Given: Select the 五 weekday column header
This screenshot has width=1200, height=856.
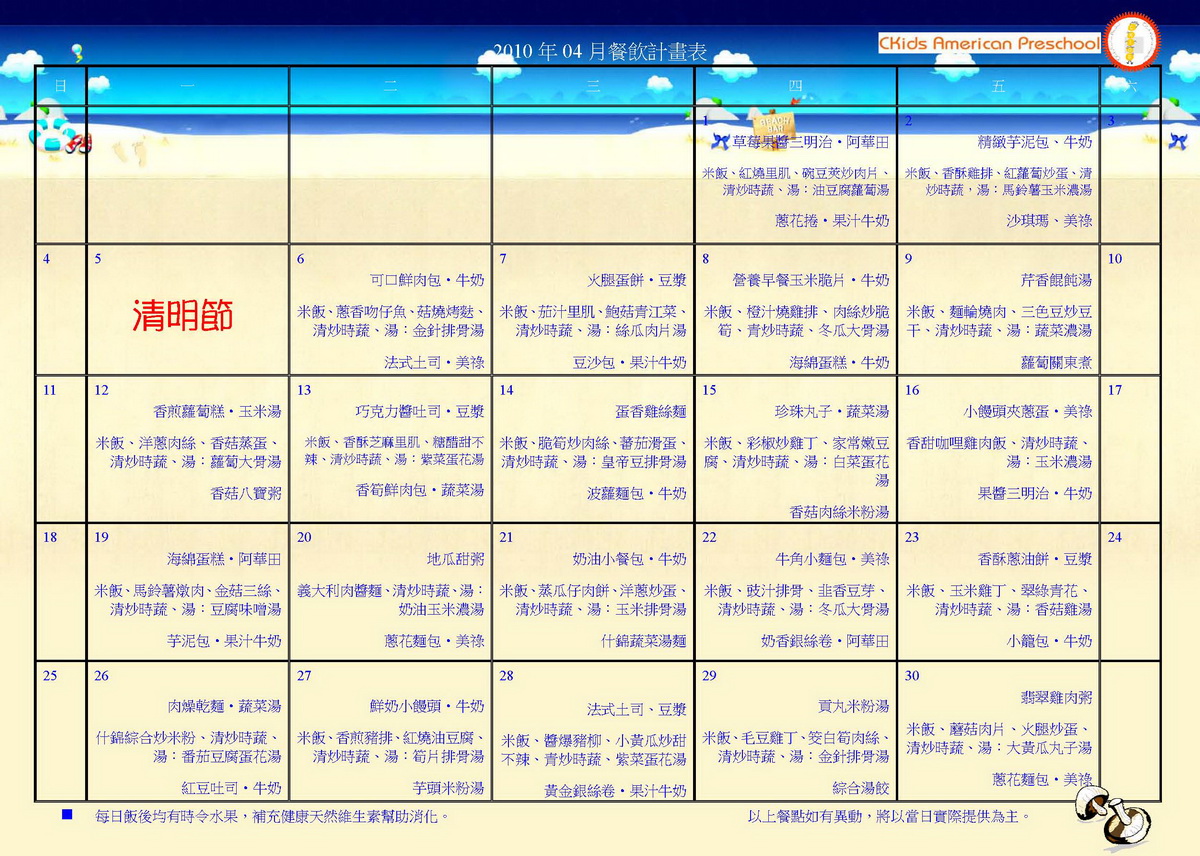Looking at the screenshot, I should (x=998, y=86).
